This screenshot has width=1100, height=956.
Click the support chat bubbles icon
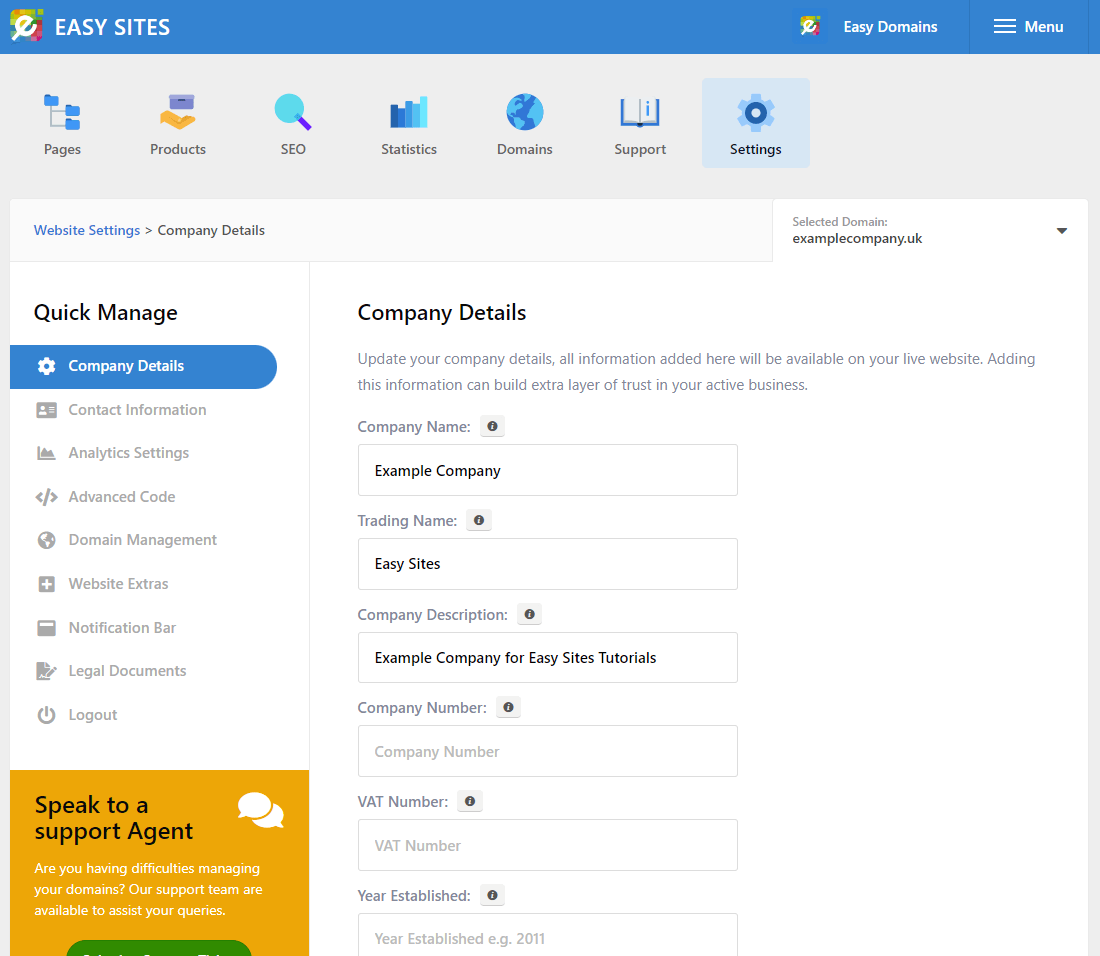point(260,810)
